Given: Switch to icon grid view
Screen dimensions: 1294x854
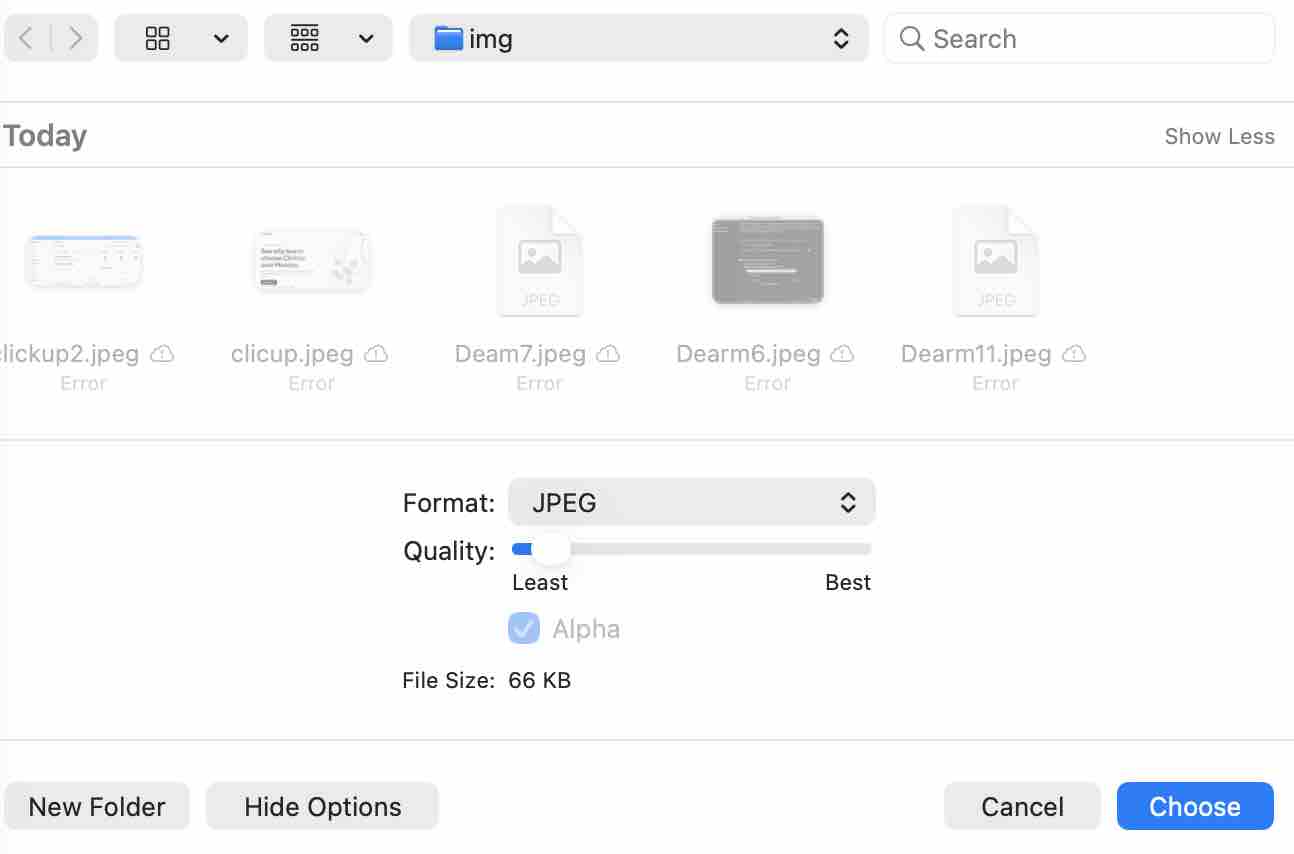Looking at the screenshot, I should (x=158, y=39).
